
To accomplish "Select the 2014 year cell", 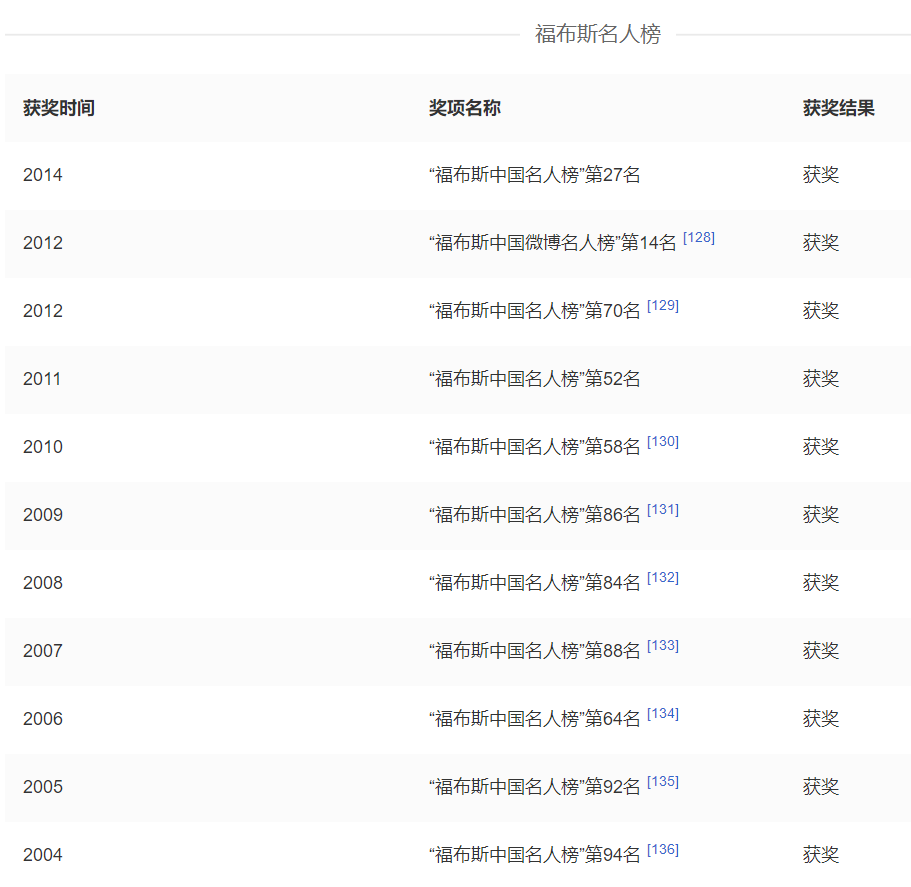I will tap(43, 175).
